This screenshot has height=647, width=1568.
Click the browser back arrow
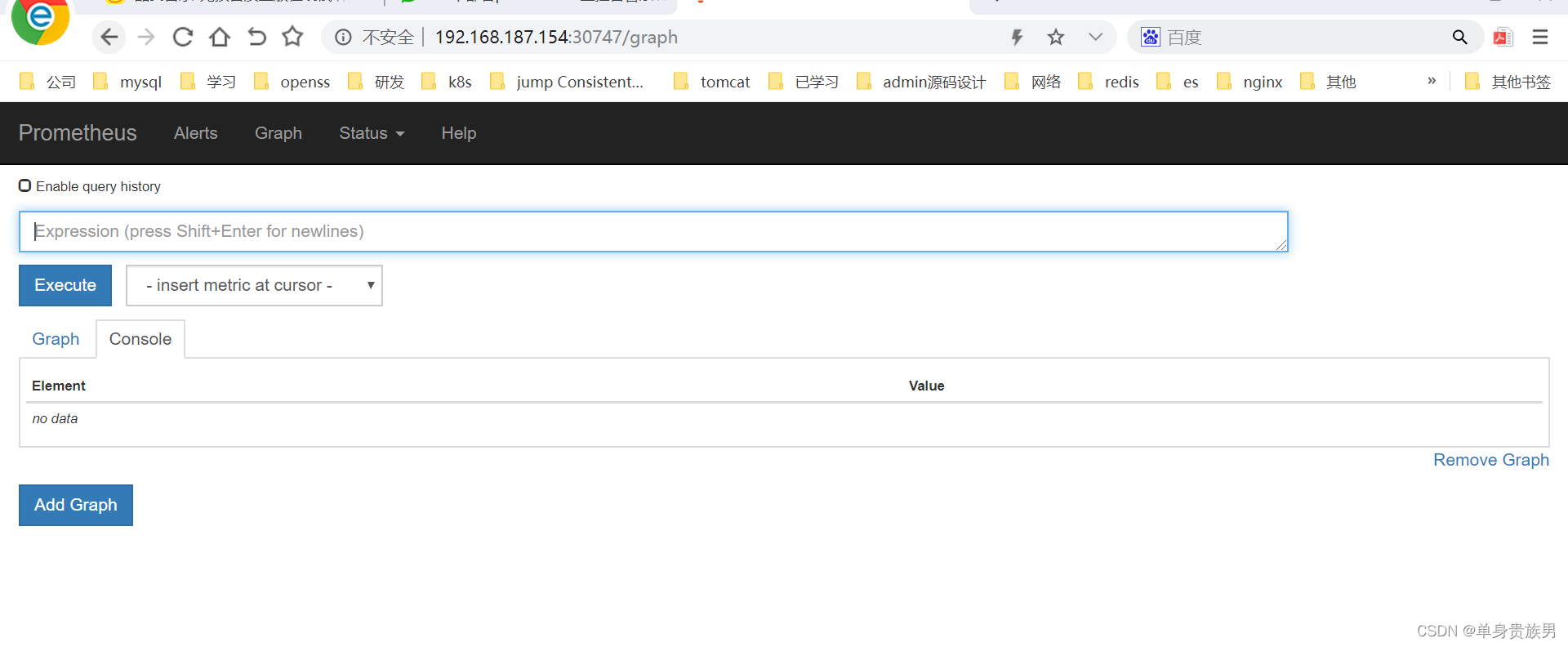click(x=109, y=37)
